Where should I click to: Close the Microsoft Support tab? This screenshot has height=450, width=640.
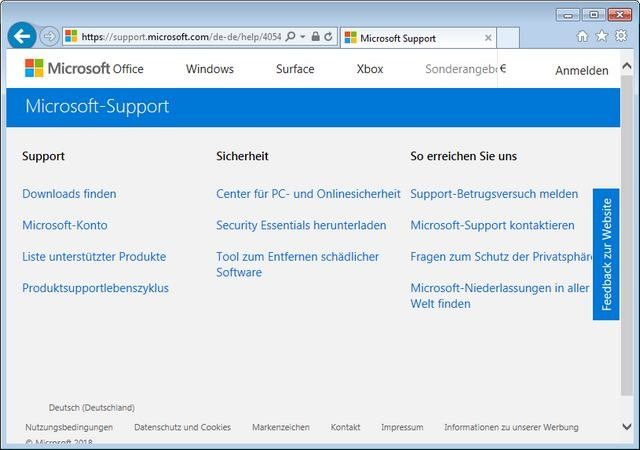click(x=488, y=38)
